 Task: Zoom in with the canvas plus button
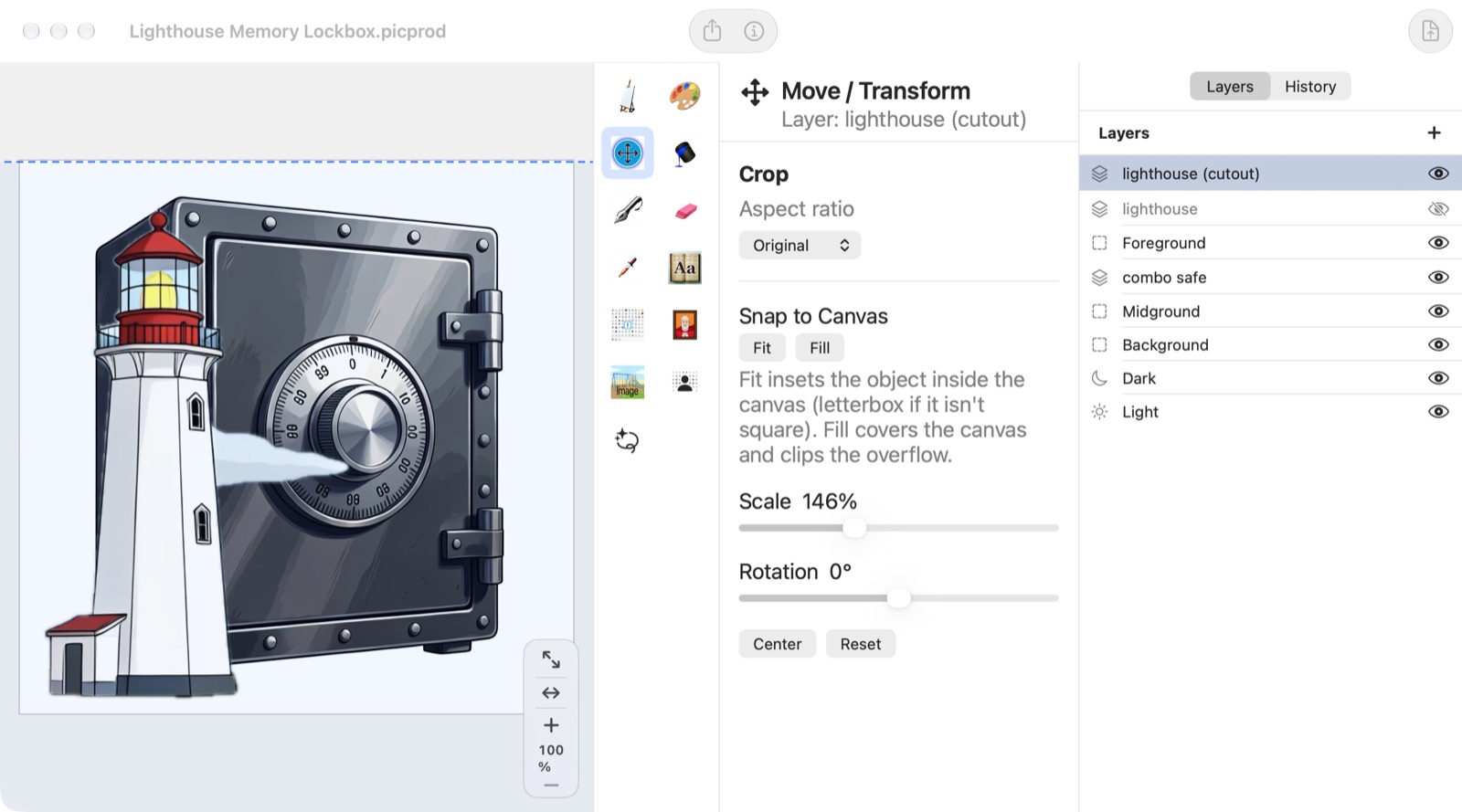[551, 725]
